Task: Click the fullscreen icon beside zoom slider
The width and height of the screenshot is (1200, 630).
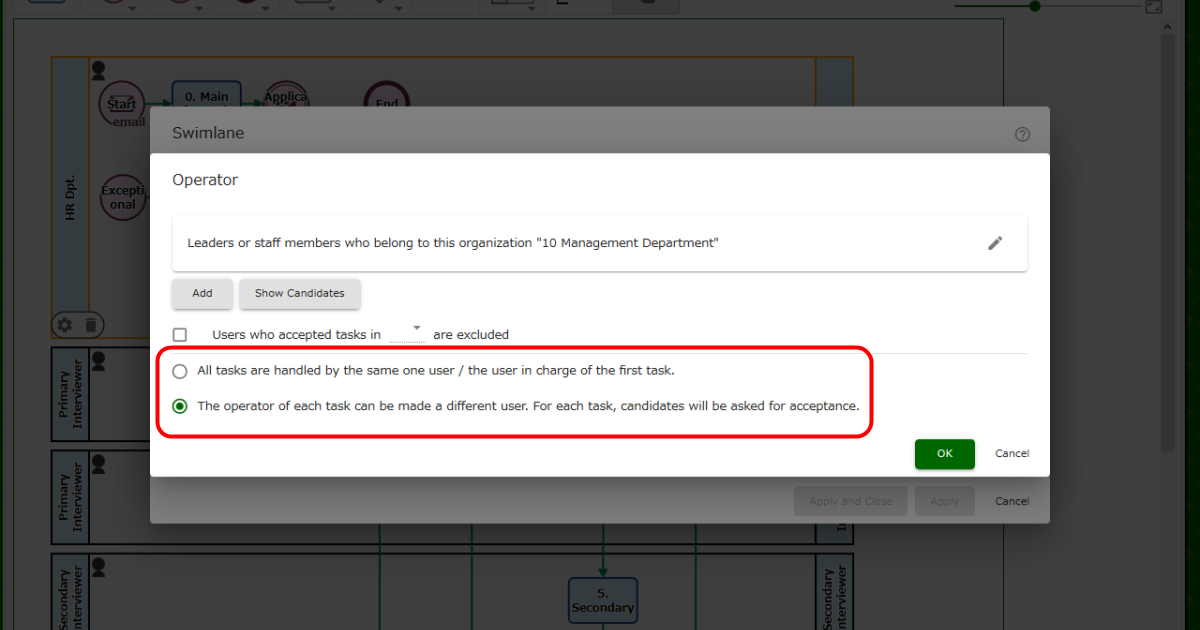Action: (1154, 7)
